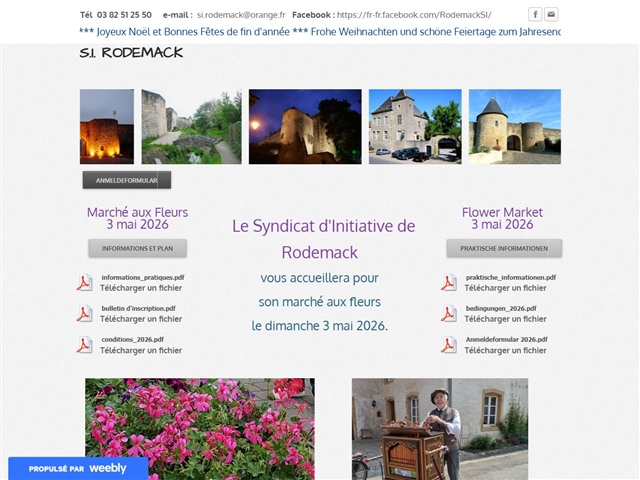
Task: Click PDF icon for informations_pratiques.pdf
Action: (x=84, y=282)
